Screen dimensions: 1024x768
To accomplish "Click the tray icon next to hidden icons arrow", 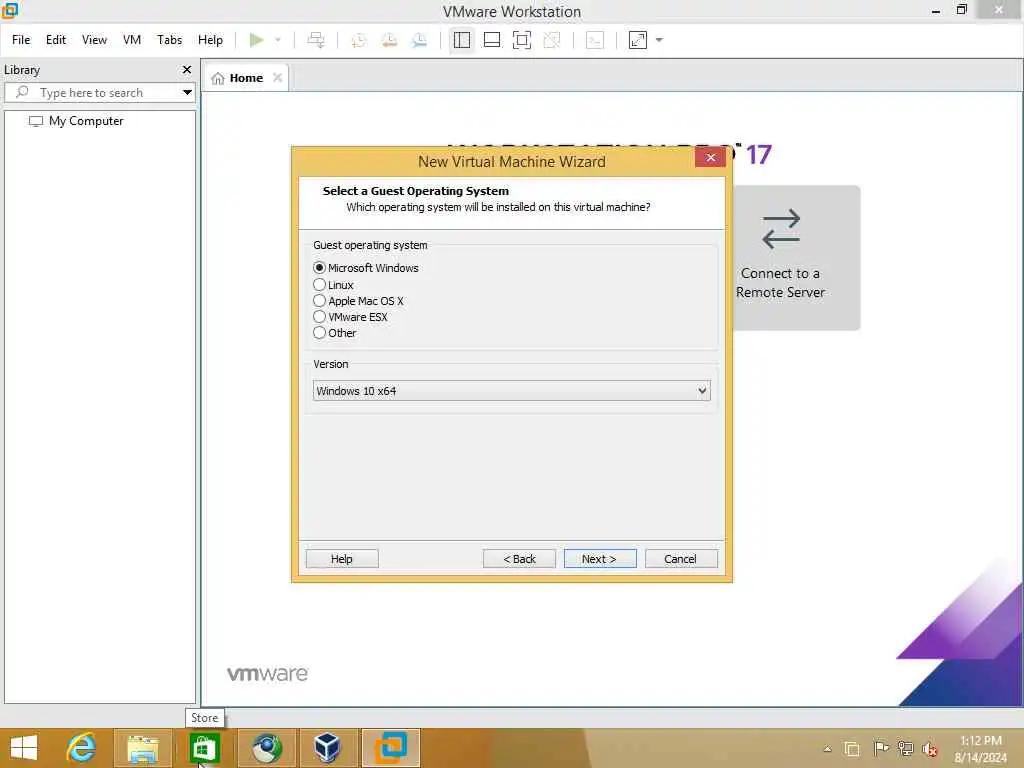I will 852,749.
